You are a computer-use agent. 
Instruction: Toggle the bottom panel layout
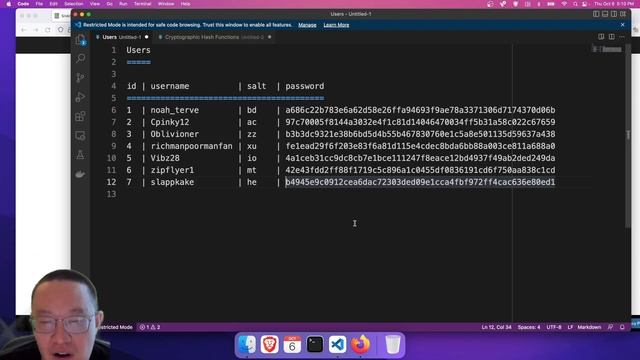[x=605, y=14]
